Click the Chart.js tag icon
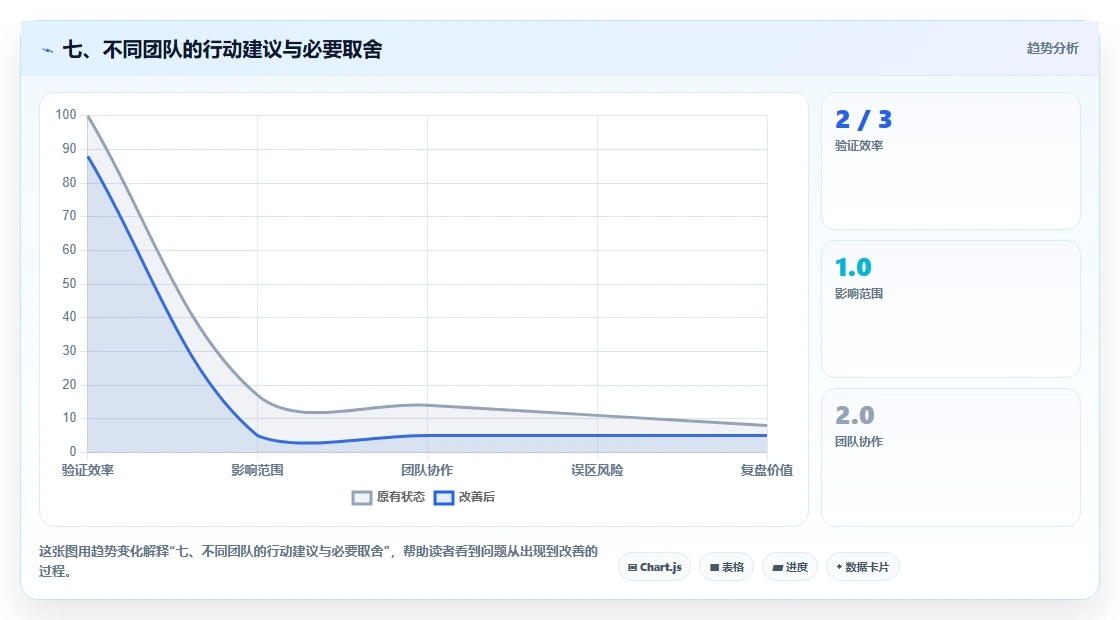 [632, 568]
